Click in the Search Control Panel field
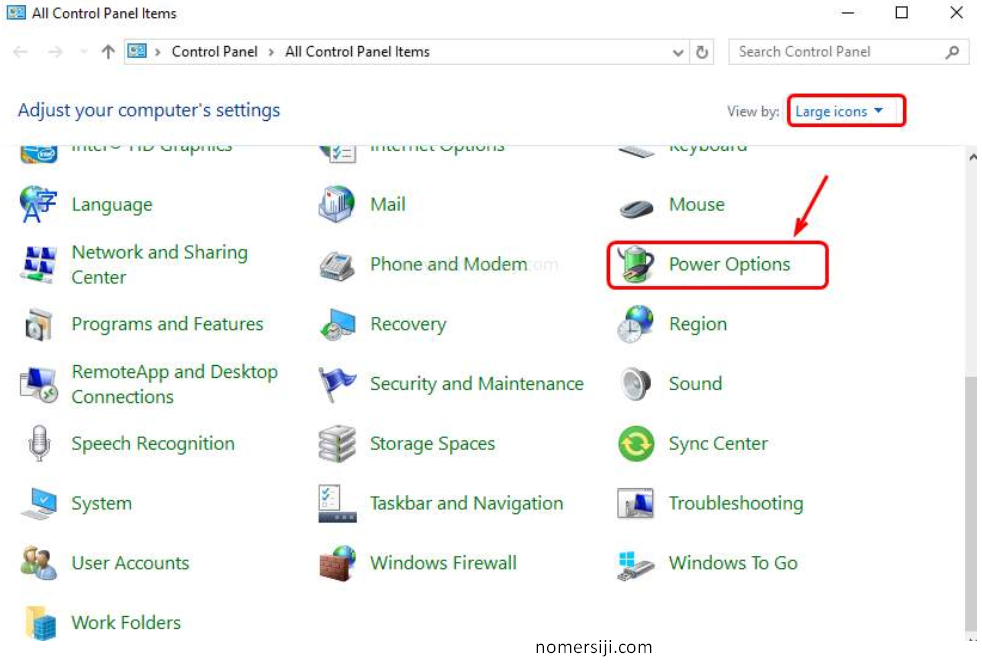 click(849, 52)
